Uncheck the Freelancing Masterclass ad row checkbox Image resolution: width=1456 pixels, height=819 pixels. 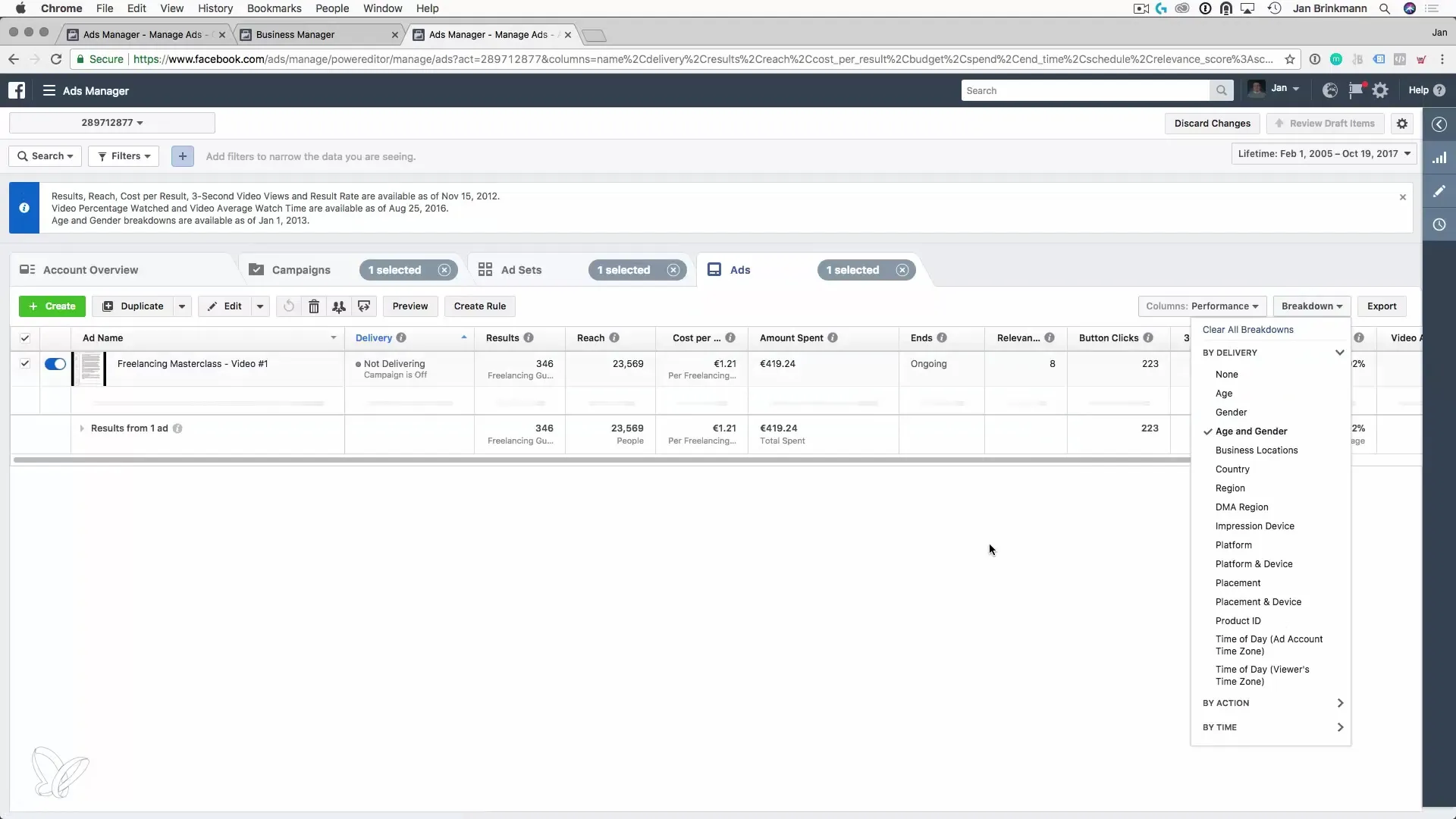[x=25, y=364]
